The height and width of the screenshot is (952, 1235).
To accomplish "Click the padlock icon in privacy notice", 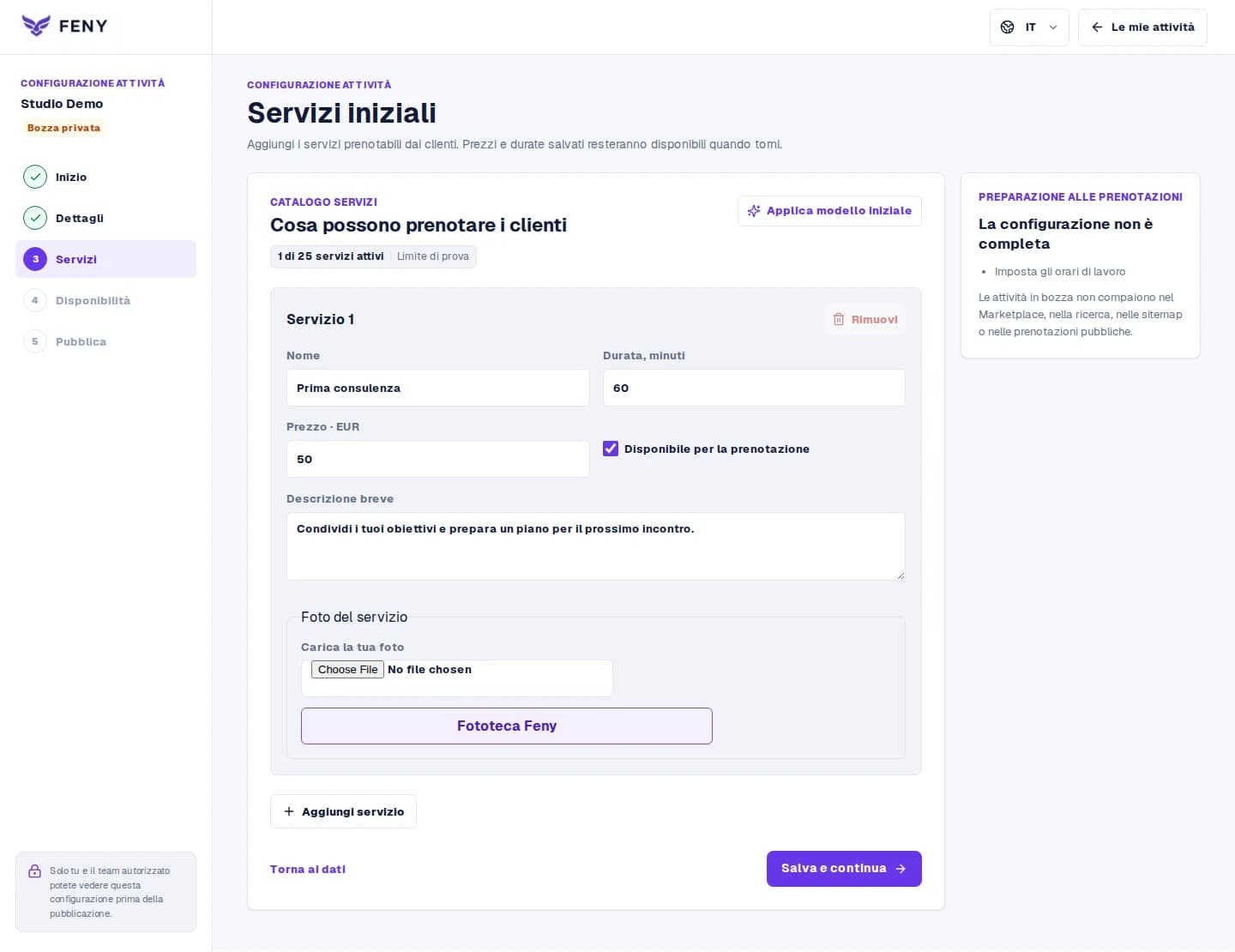I will tap(35, 871).
